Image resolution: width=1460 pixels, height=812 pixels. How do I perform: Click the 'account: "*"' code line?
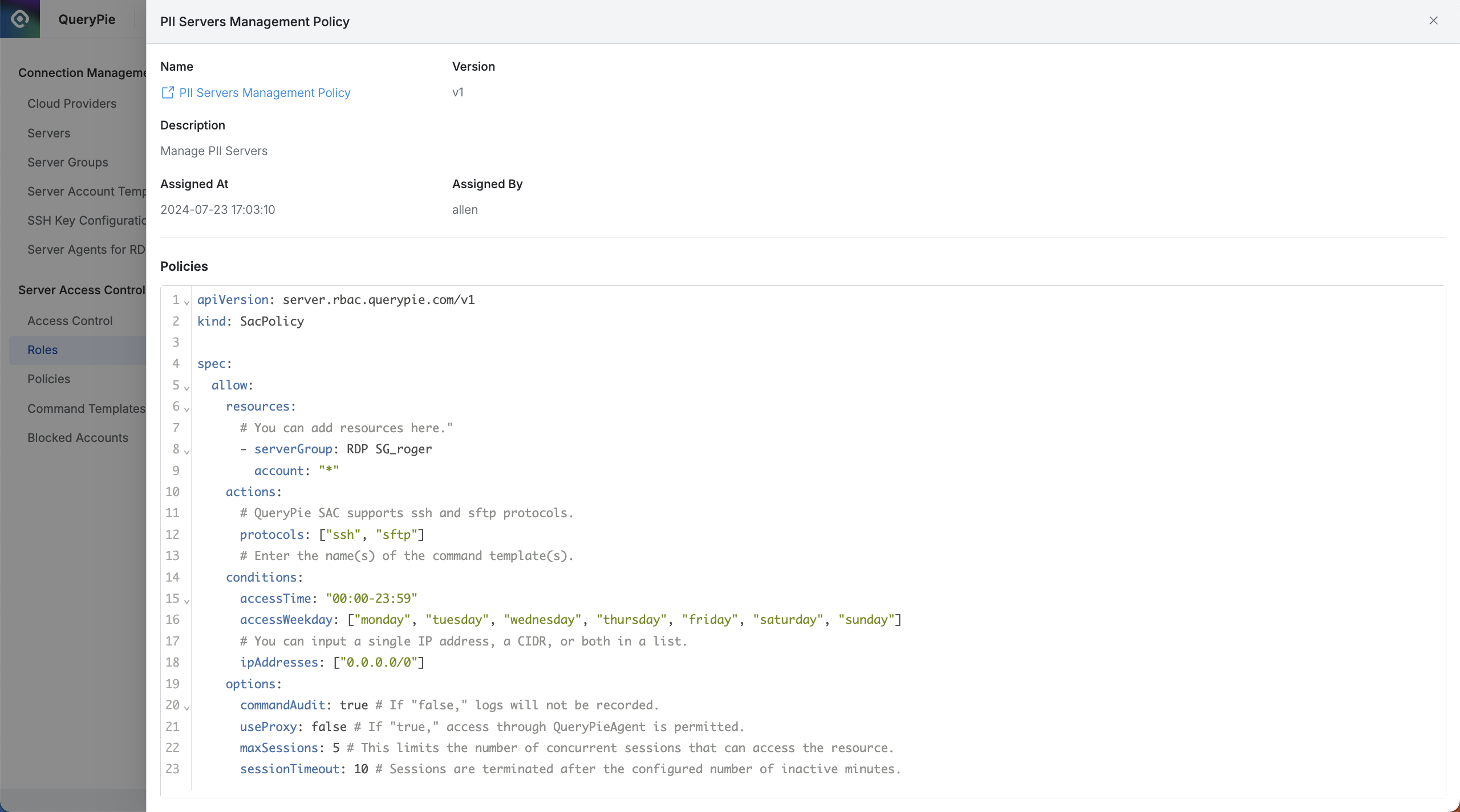tap(297, 471)
